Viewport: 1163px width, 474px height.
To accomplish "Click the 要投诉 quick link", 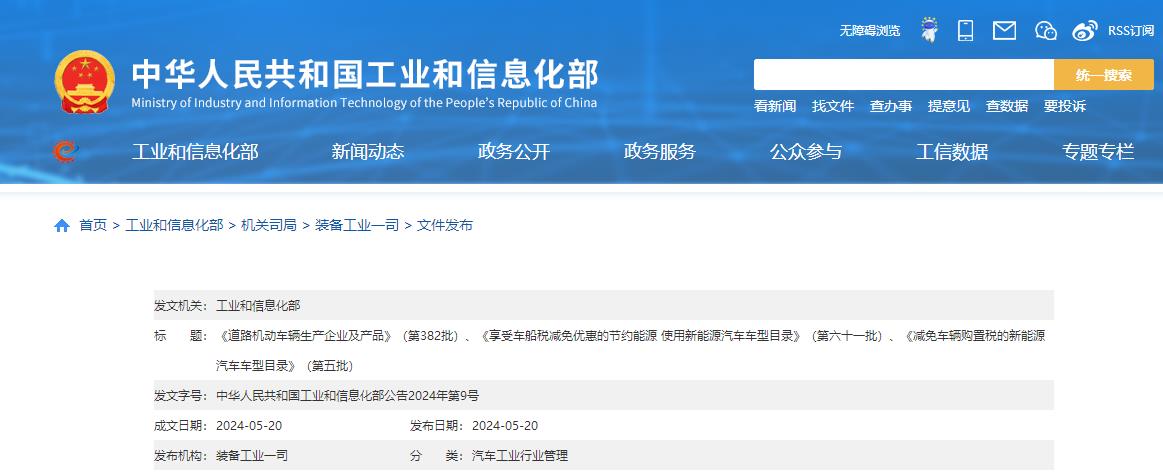I will [1064, 106].
